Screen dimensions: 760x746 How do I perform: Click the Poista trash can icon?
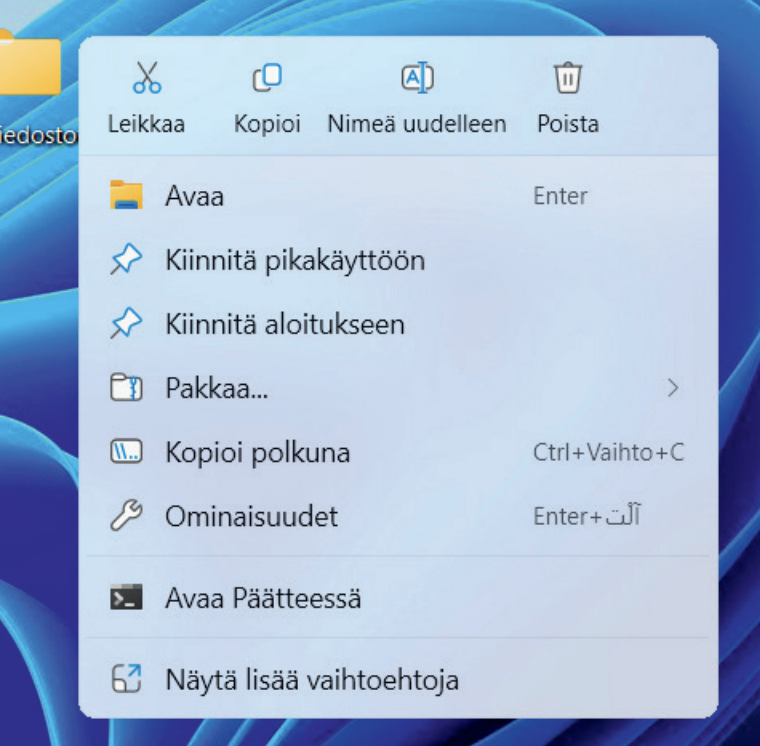click(x=568, y=78)
